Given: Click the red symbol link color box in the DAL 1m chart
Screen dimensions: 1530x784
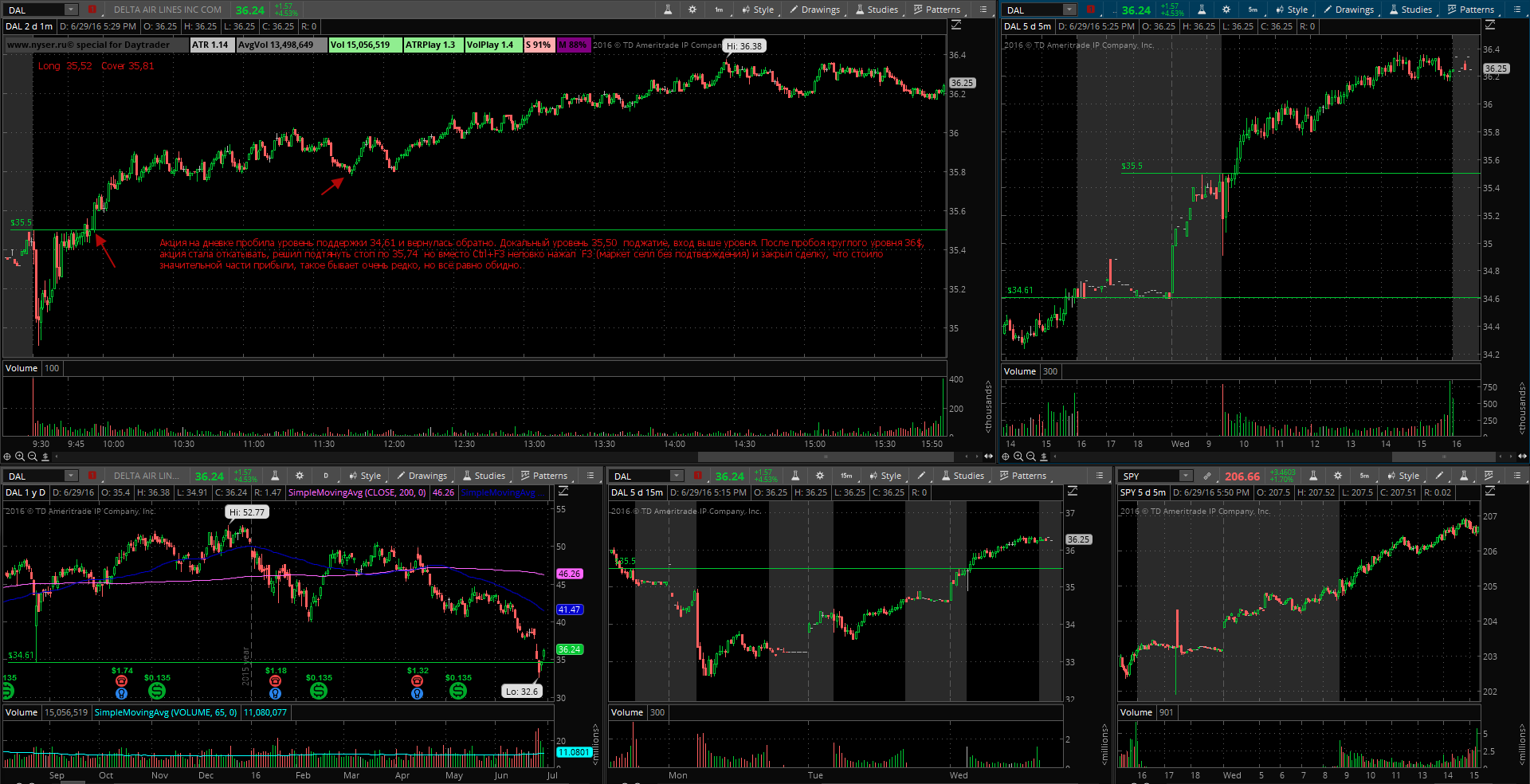Looking at the screenshot, I should tap(92, 10).
